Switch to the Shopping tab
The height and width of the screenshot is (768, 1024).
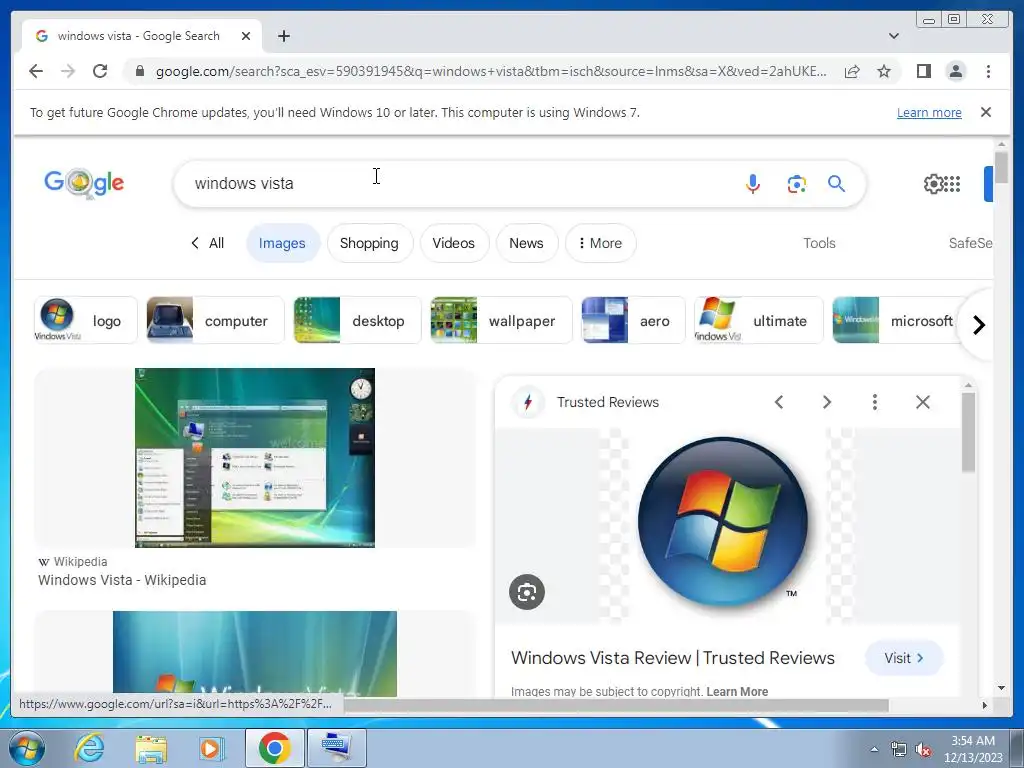(369, 243)
